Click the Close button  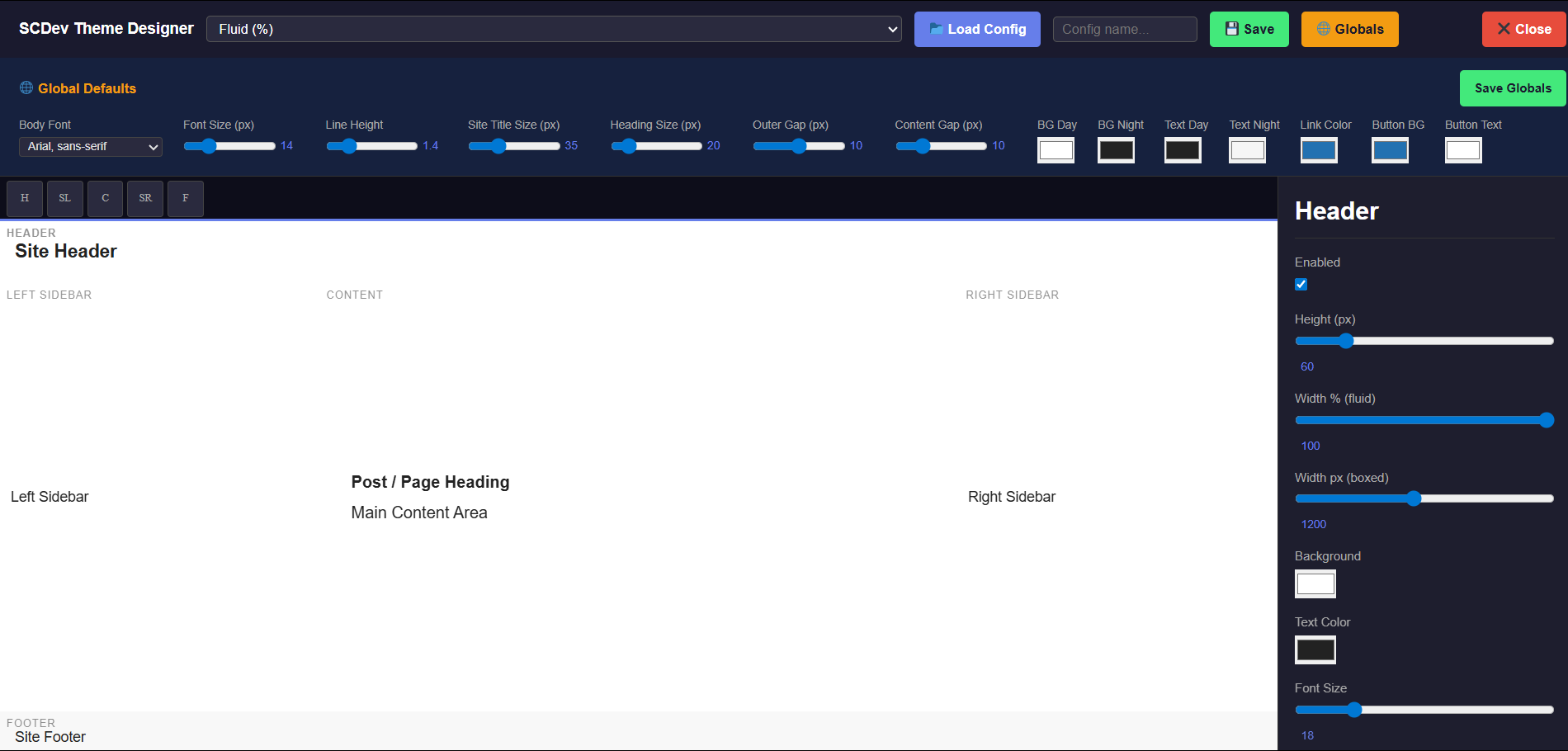click(x=1523, y=29)
